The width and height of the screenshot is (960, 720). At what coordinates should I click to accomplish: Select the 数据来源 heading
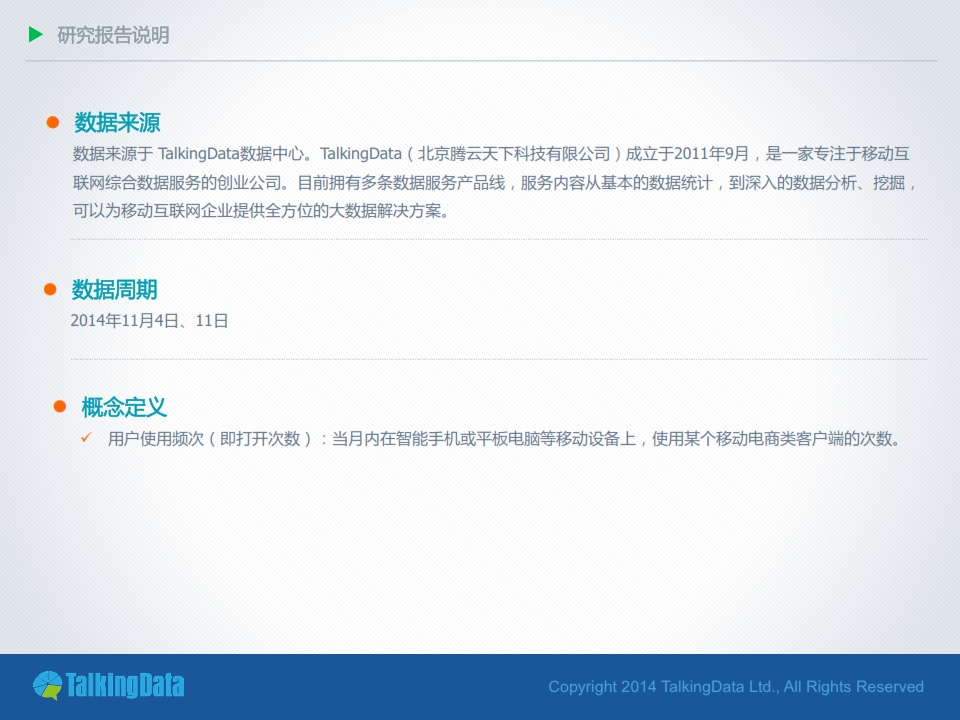117,122
